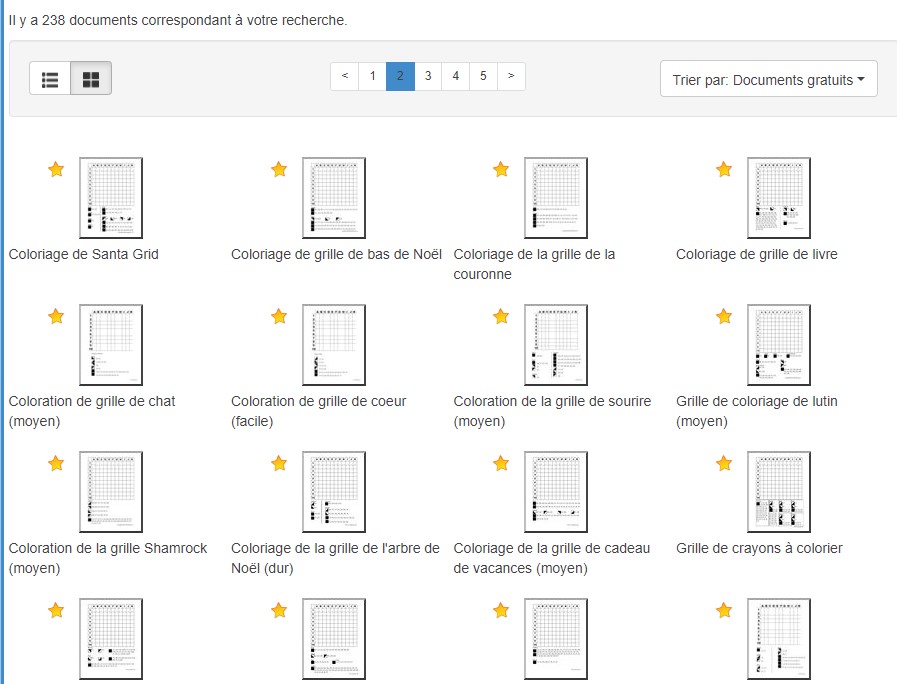Jump to results page 5
The image size is (897, 684).
(x=483, y=76)
